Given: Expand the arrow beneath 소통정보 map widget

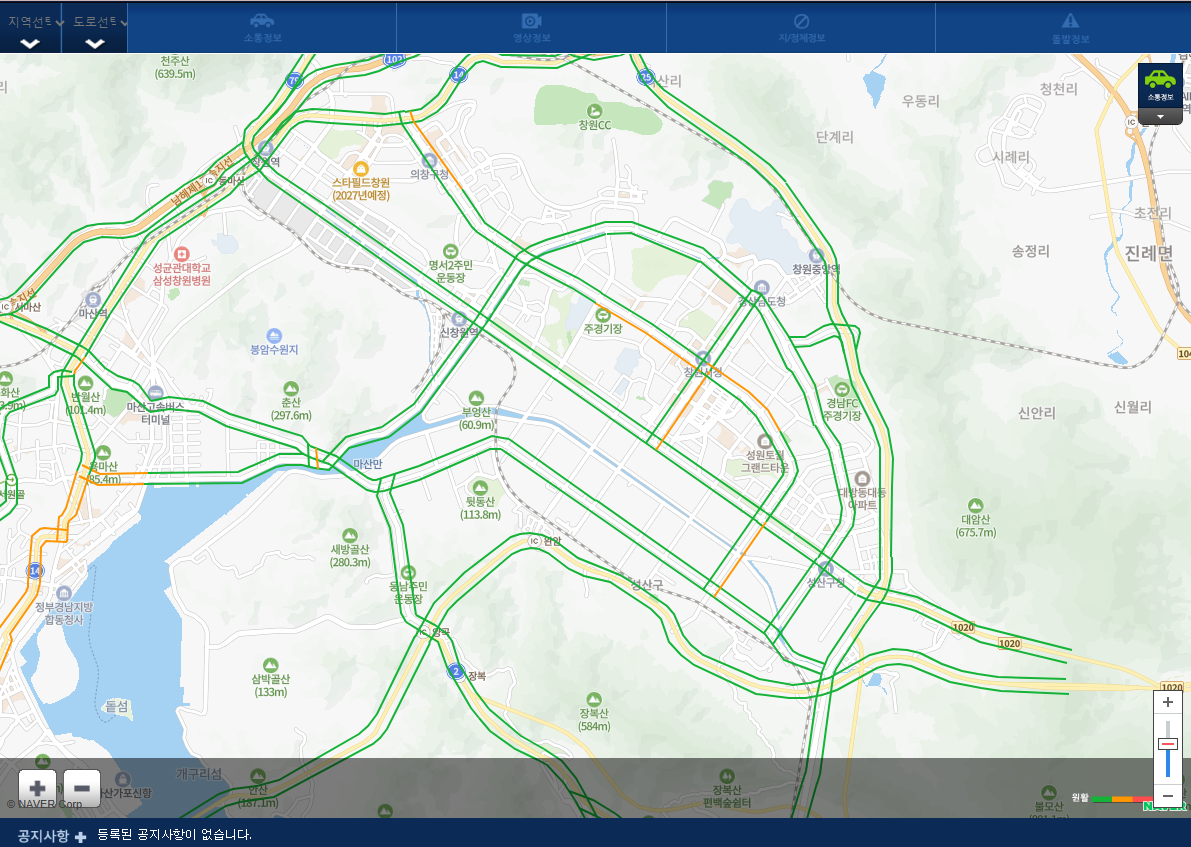Looking at the screenshot, I should [x=1160, y=117].
